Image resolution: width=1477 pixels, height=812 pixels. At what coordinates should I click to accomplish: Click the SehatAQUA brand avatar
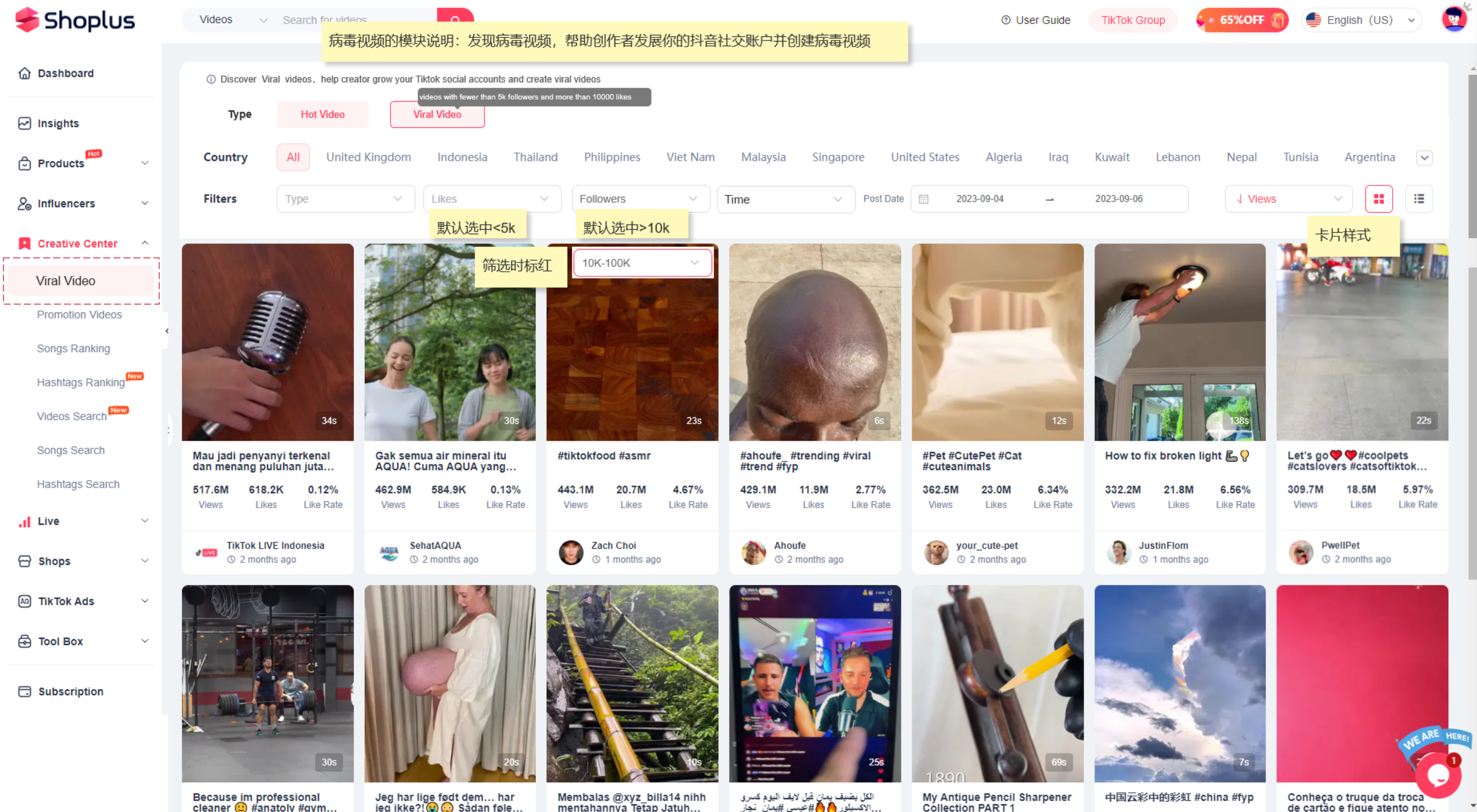pos(389,553)
